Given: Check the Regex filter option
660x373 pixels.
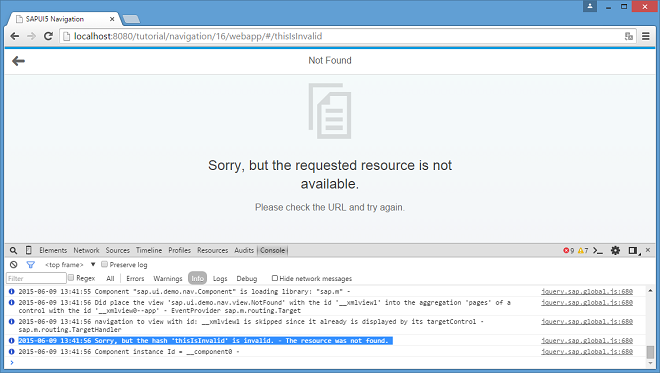Looking at the screenshot, I should click(x=71, y=278).
